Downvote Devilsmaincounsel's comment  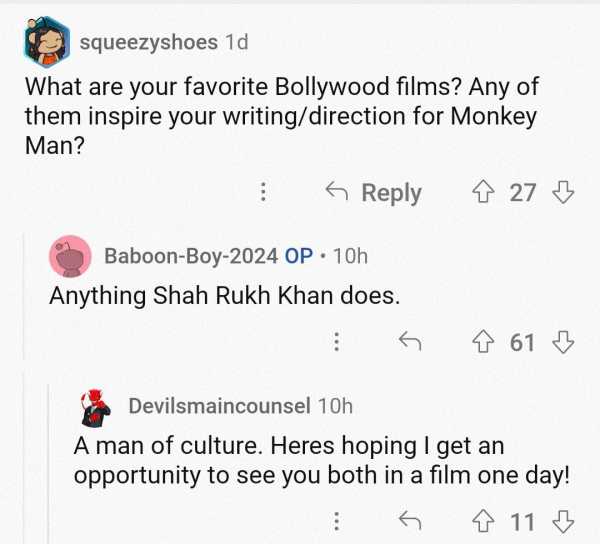click(x=563, y=520)
